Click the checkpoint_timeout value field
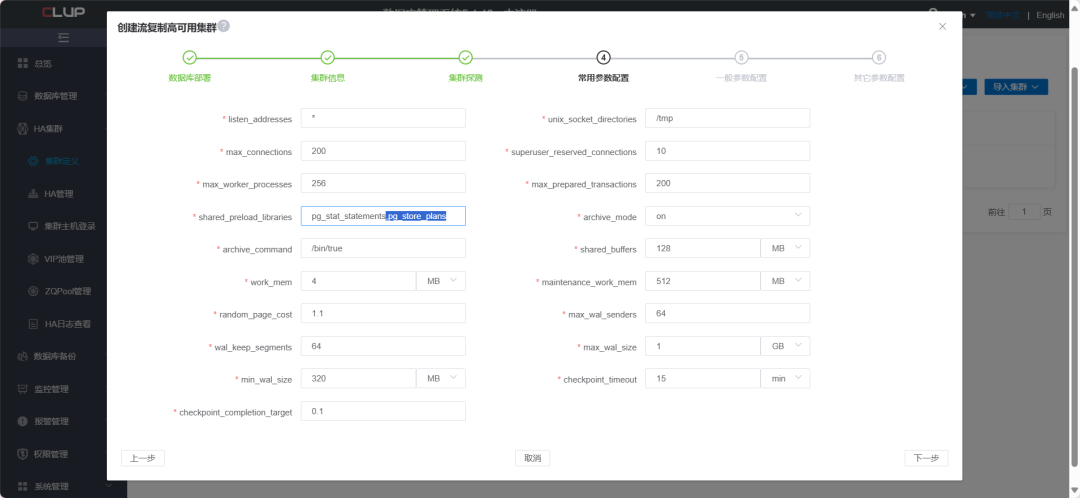Image resolution: width=1080 pixels, height=498 pixels. (x=703, y=378)
